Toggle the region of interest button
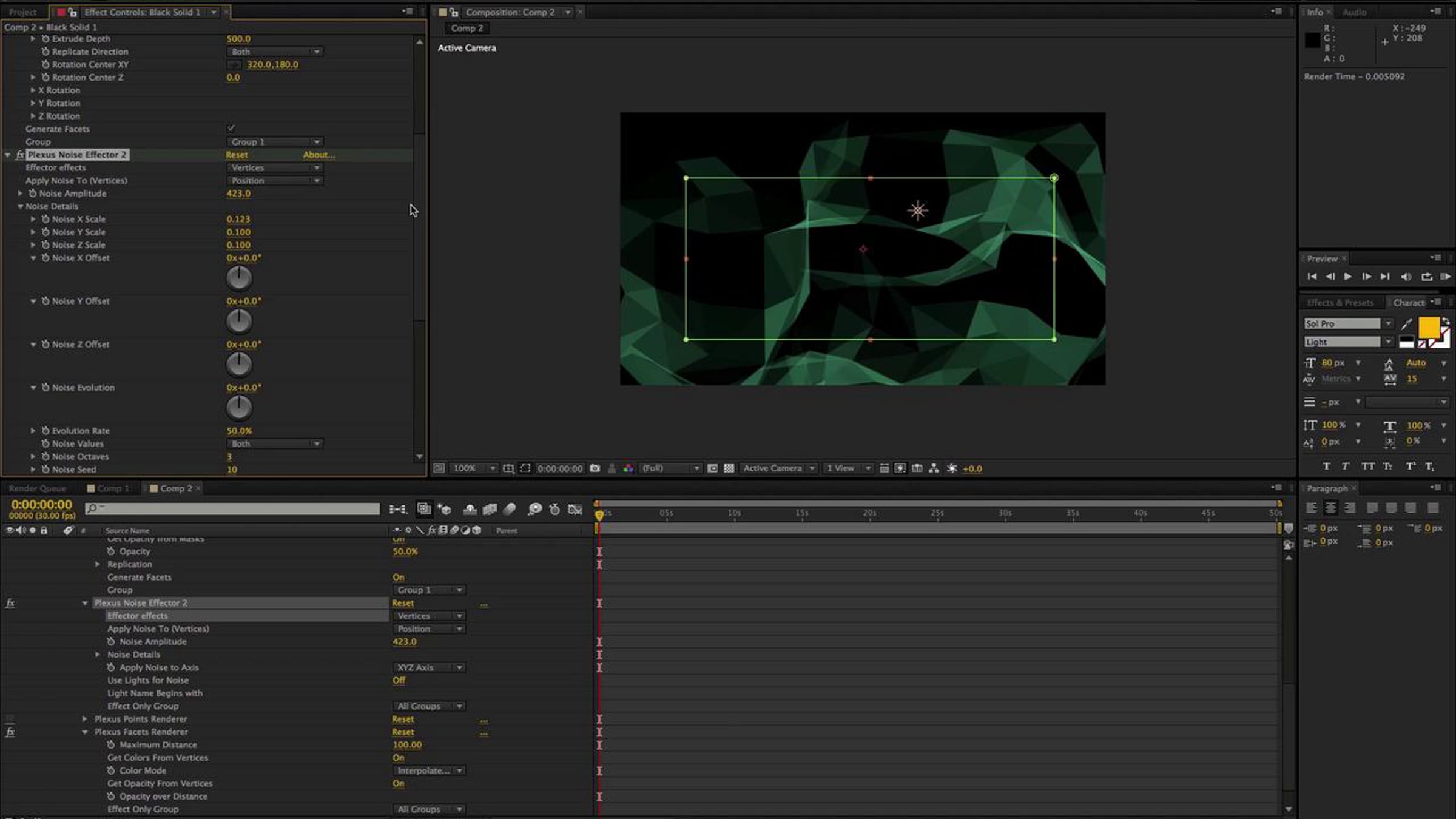 tap(712, 468)
